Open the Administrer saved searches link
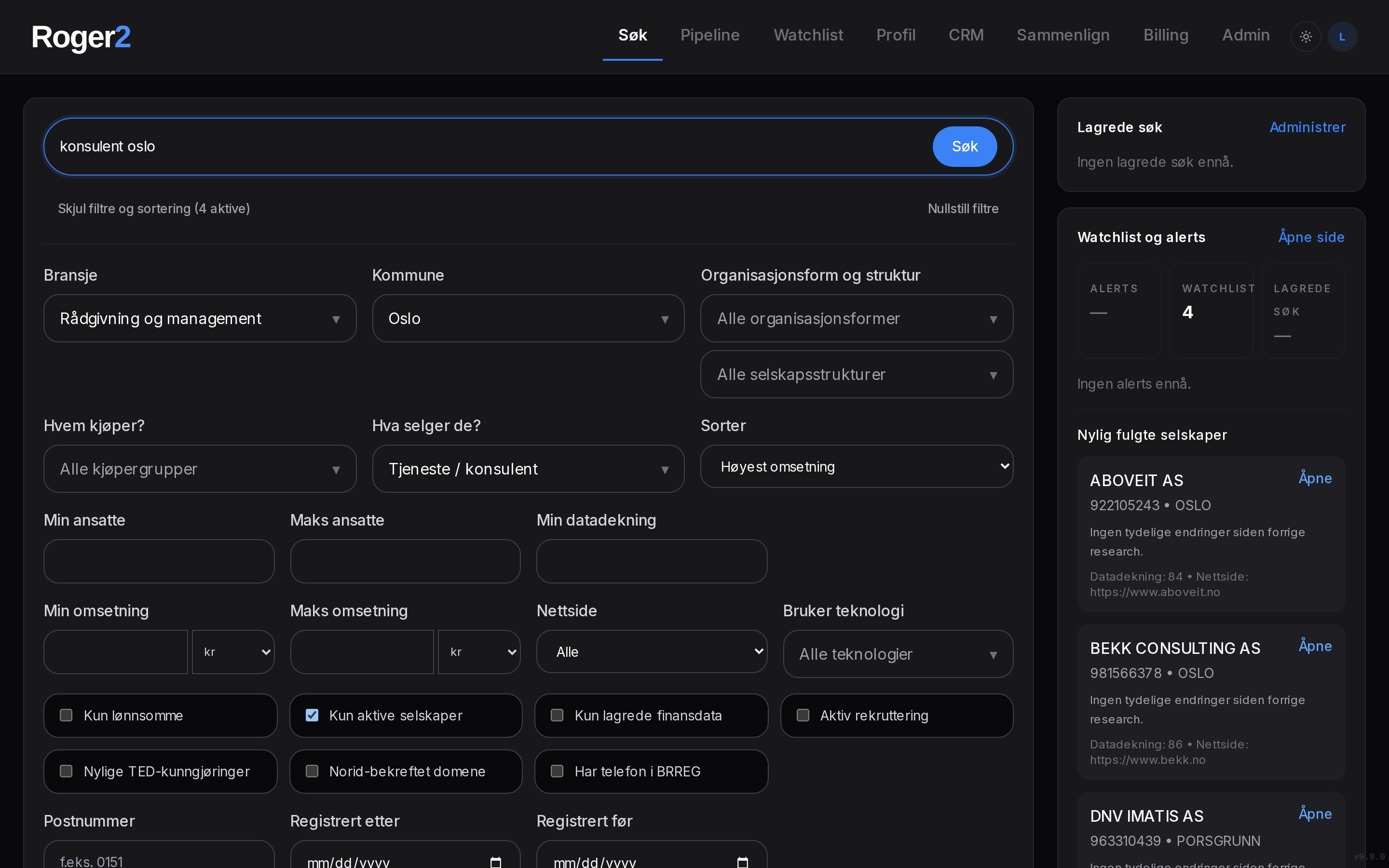 1307,127
